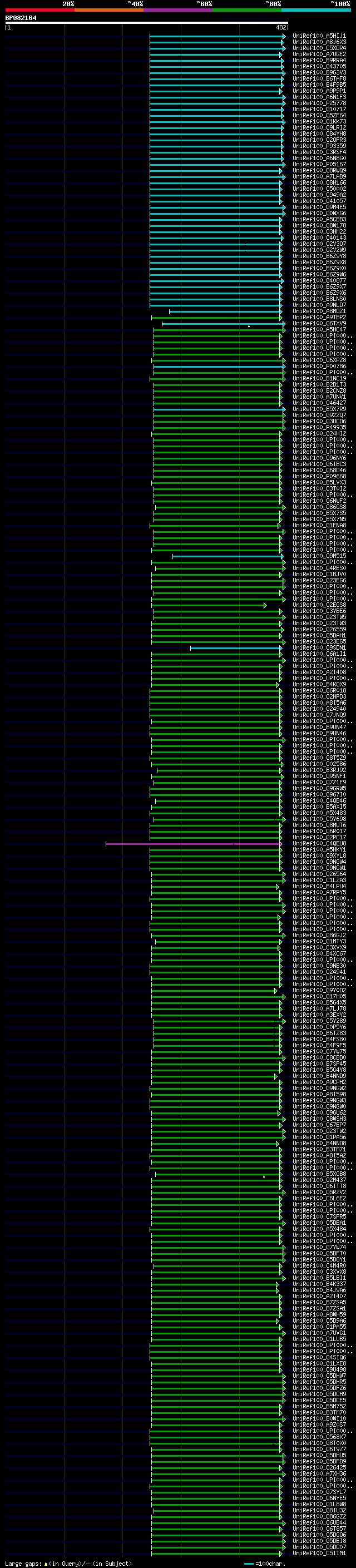Select the UniRef100_Q10717 label

(319, 110)
